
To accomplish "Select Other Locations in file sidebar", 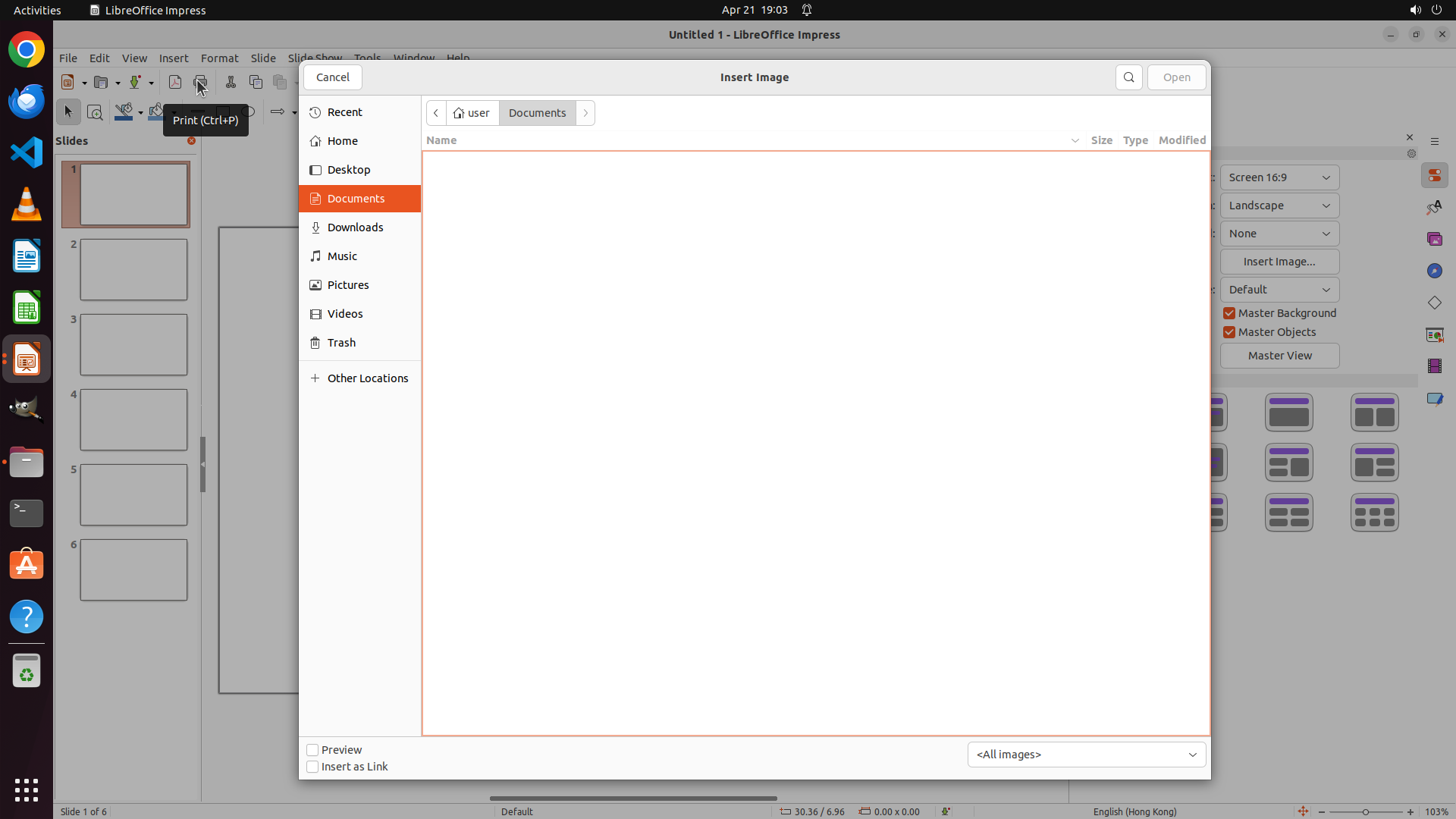I will (367, 378).
